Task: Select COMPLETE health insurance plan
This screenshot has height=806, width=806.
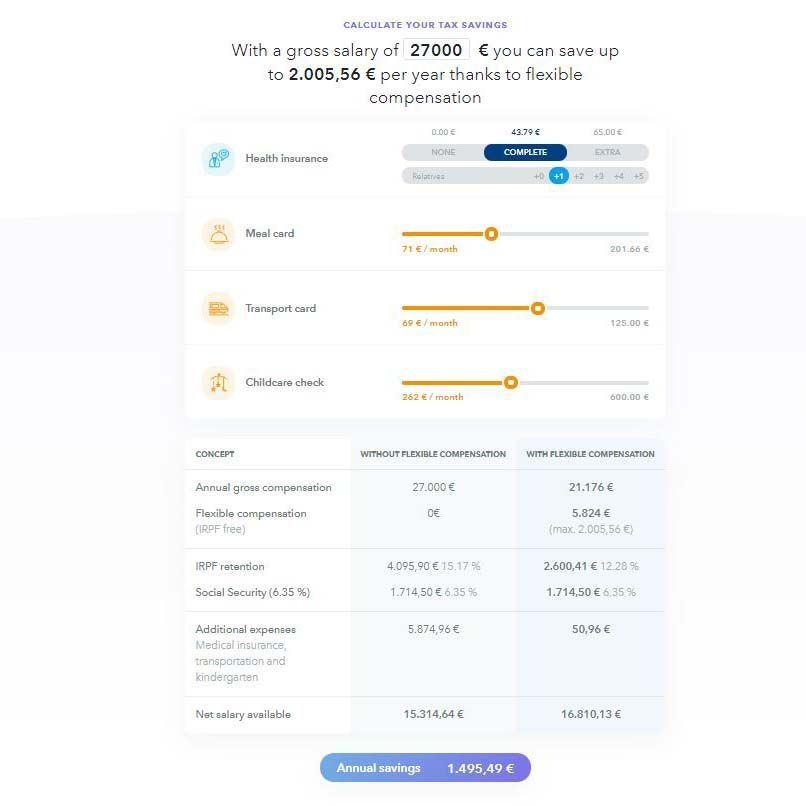Action: [x=525, y=153]
